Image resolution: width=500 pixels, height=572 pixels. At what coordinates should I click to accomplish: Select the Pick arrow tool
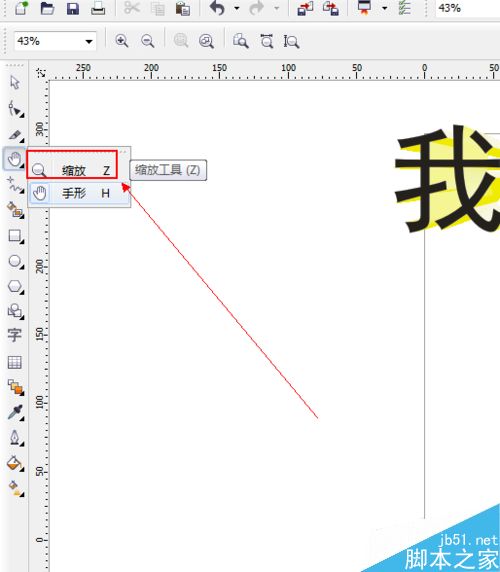pyautogui.click(x=15, y=82)
